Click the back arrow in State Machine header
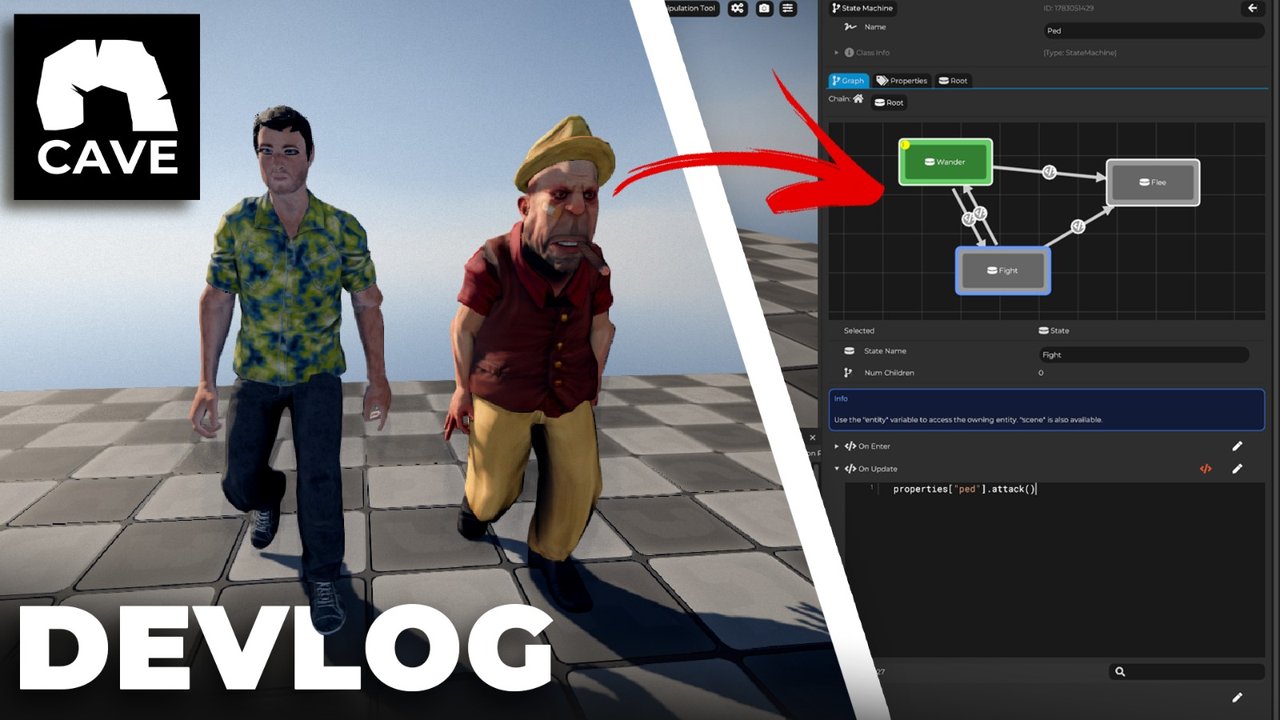The width and height of the screenshot is (1280, 720). point(1252,8)
